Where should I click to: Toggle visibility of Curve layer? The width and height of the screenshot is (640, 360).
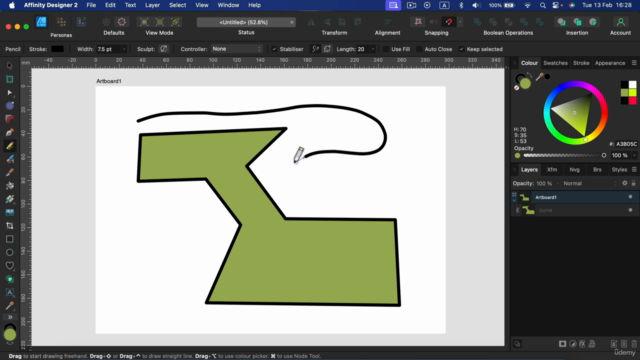click(630, 210)
